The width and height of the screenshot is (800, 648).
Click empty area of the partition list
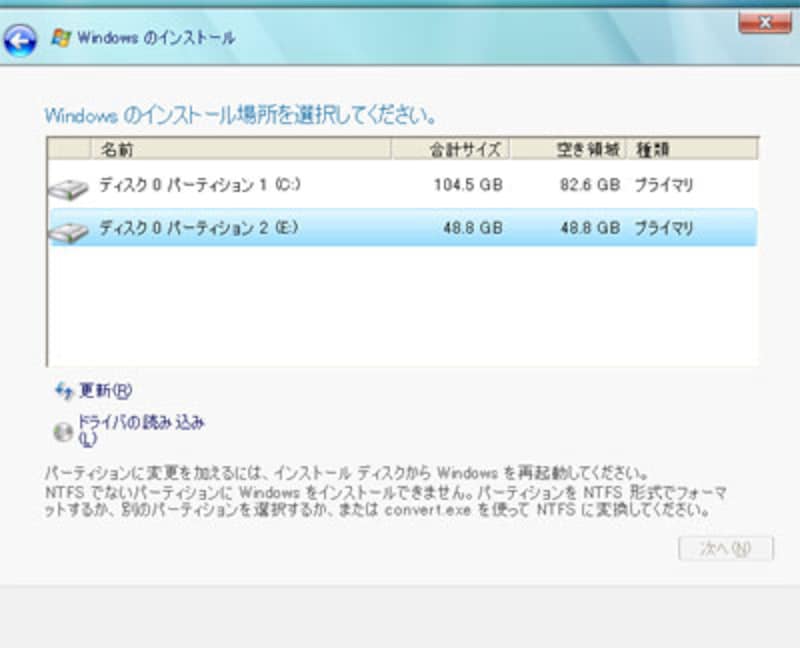pos(400,310)
